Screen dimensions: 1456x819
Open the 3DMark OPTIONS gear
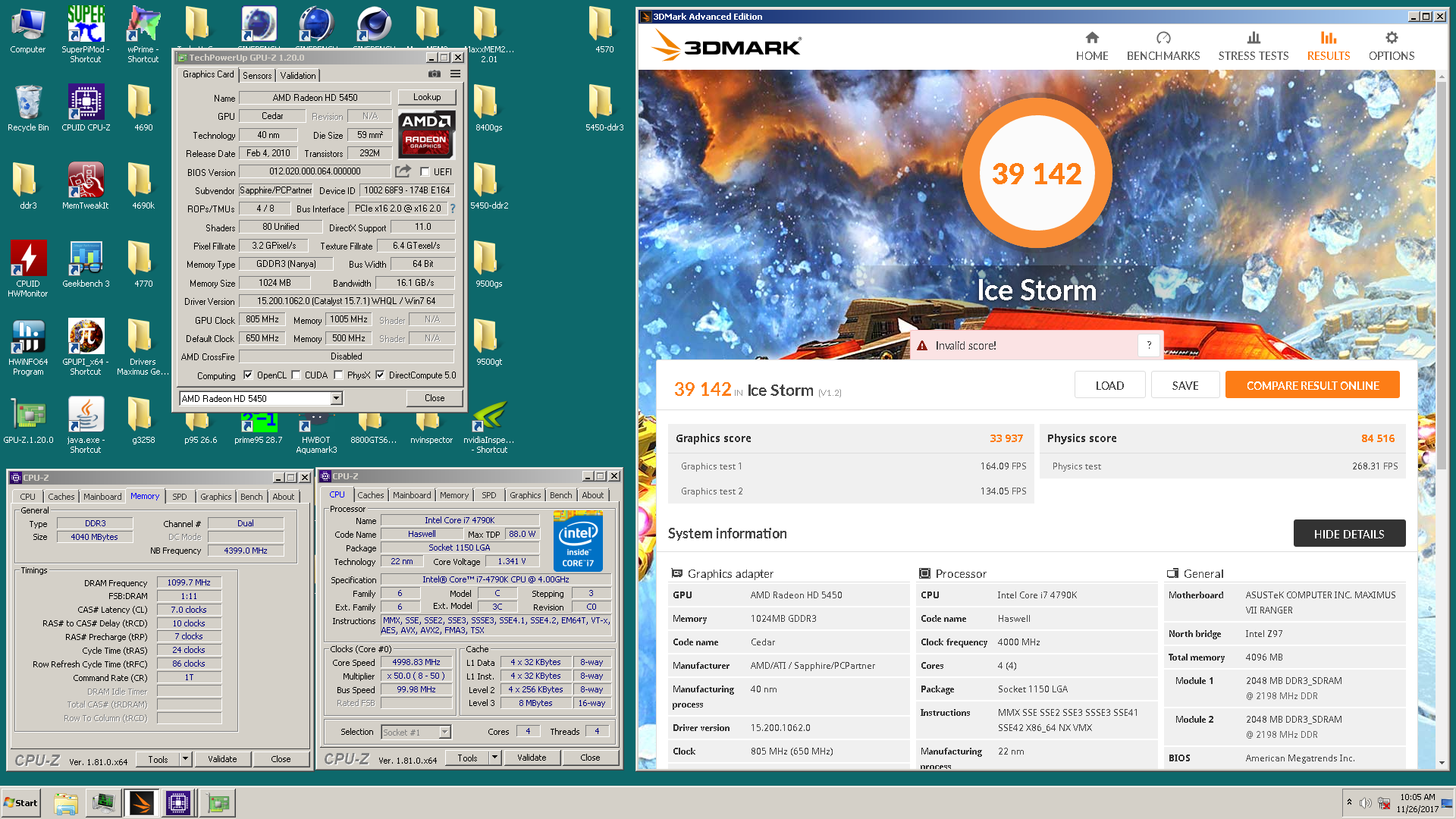point(1392,46)
